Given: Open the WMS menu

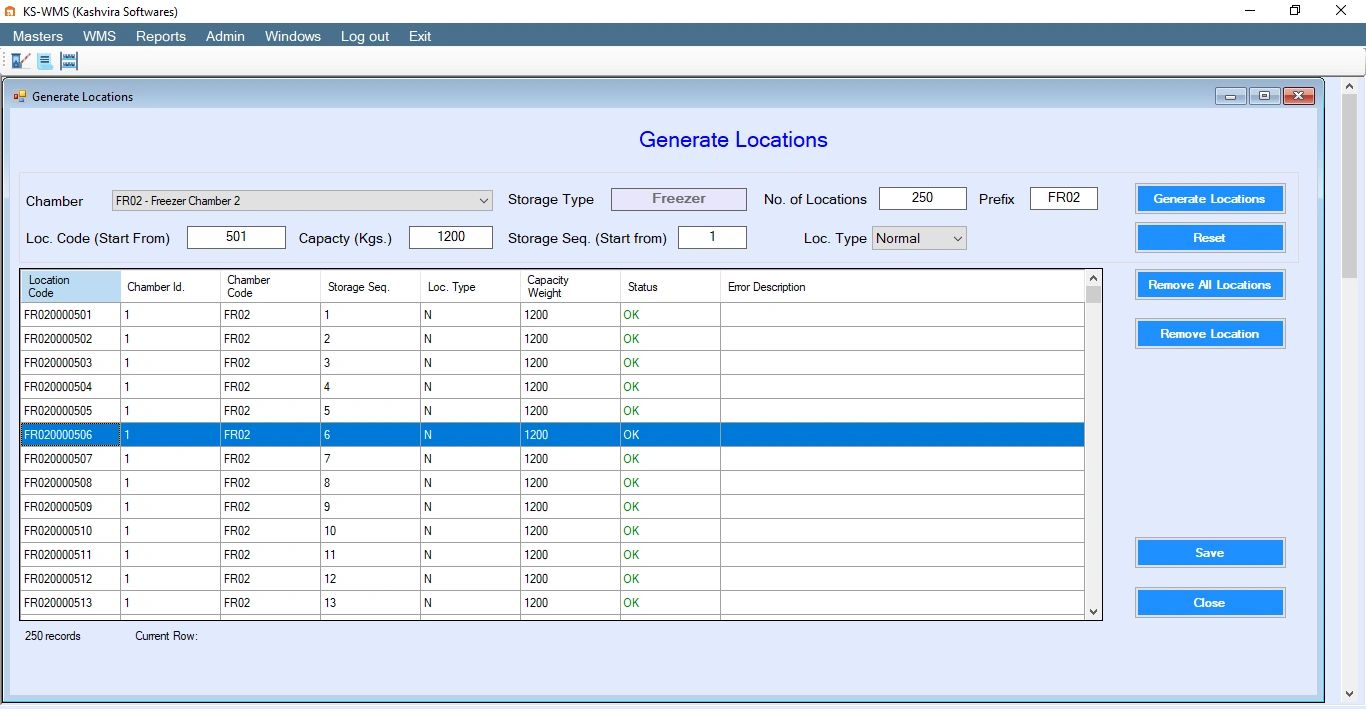Looking at the screenshot, I should click(x=99, y=36).
